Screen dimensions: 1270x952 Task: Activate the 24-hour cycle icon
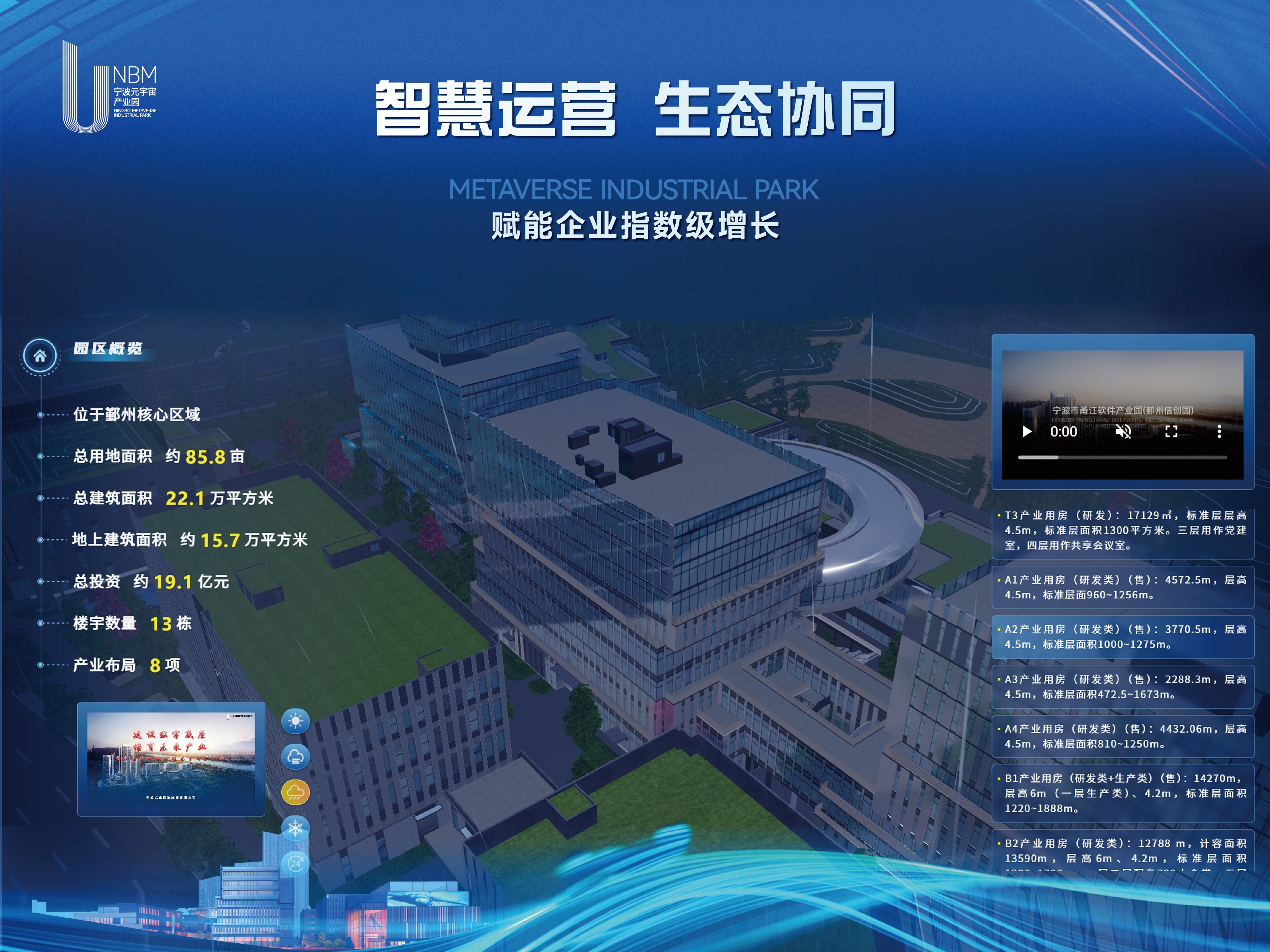tap(295, 863)
